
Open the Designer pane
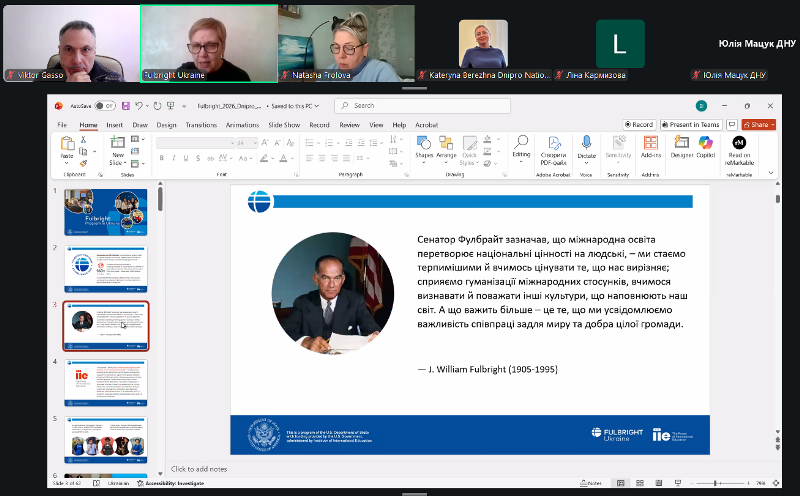point(681,146)
